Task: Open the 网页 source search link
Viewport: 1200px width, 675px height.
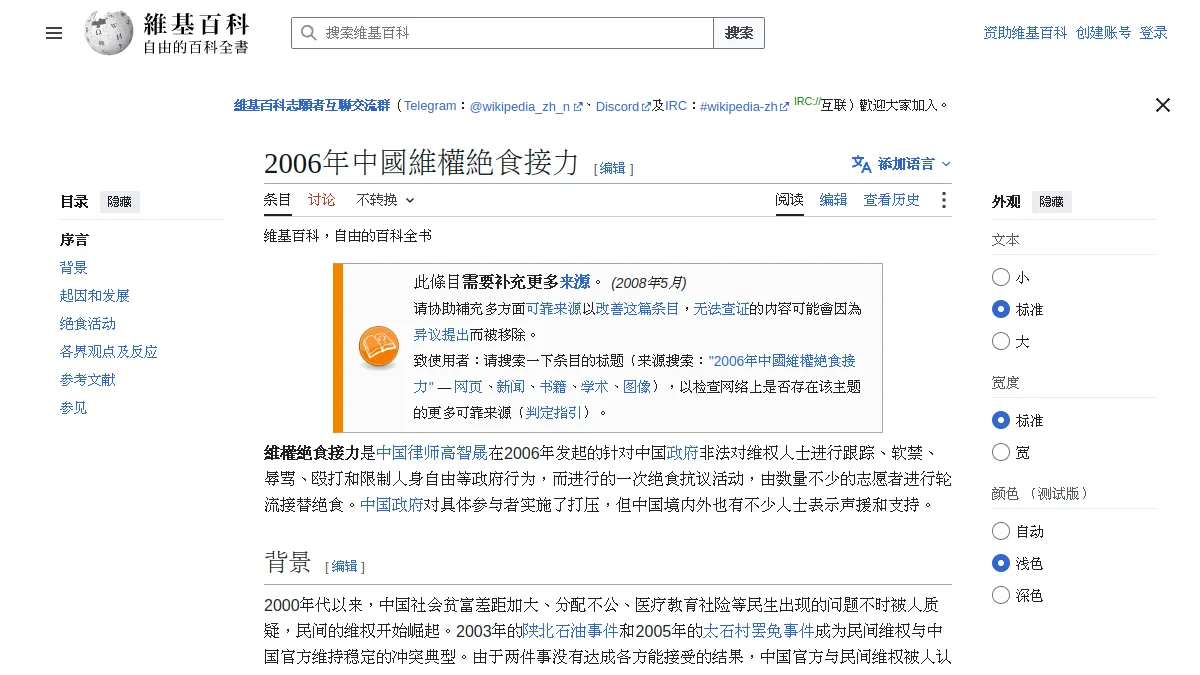Action: pyautogui.click(x=468, y=386)
